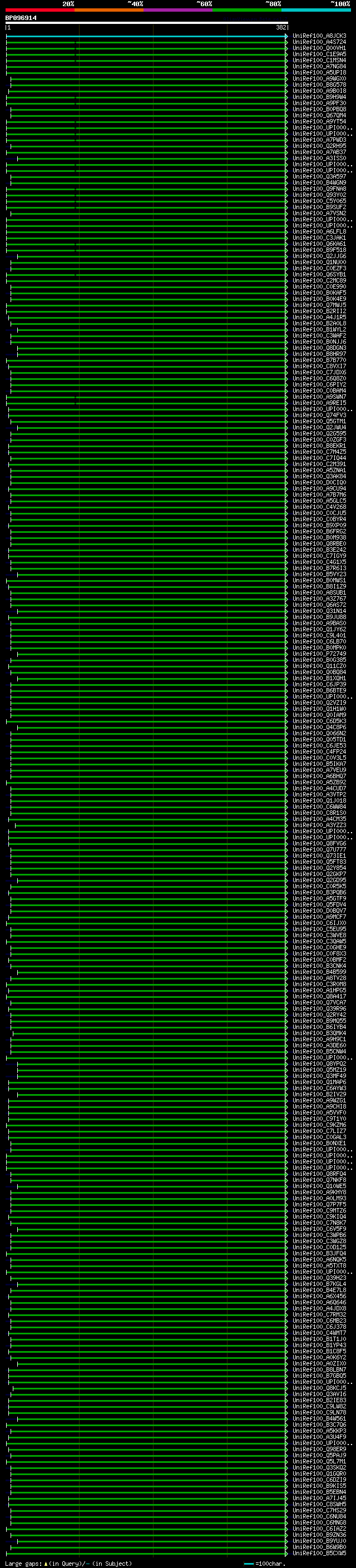Click the UniRef100_B6BTE9 label
The image size is (356, 1568).
click(x=319, y=691)
